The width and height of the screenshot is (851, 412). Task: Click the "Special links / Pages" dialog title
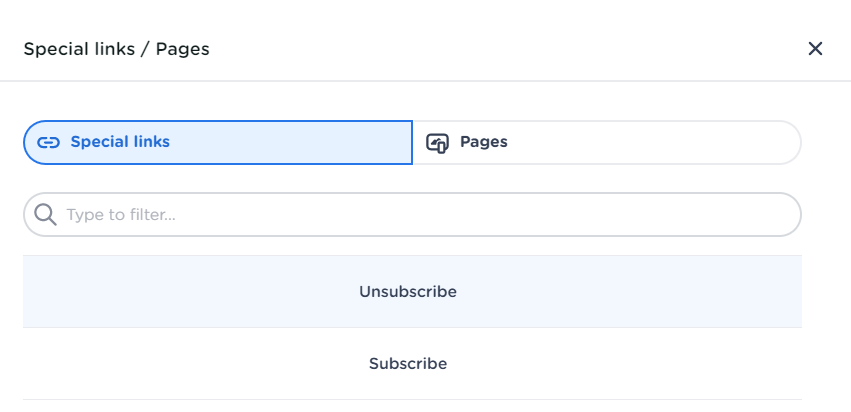point(116,48)
